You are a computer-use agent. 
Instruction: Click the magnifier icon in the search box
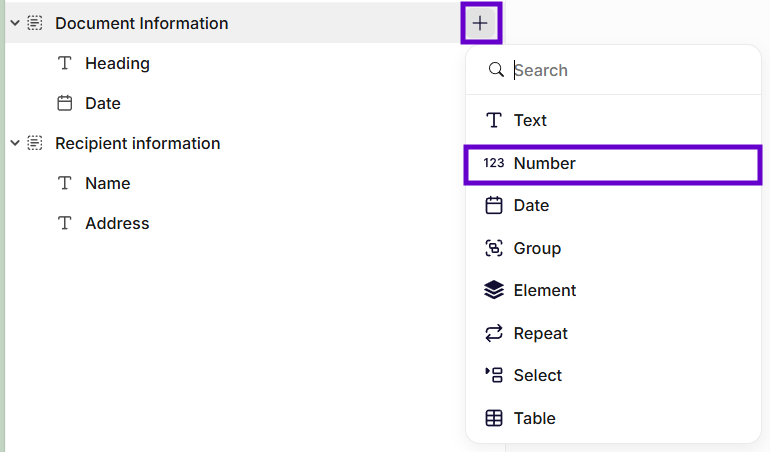click(495, 70)
